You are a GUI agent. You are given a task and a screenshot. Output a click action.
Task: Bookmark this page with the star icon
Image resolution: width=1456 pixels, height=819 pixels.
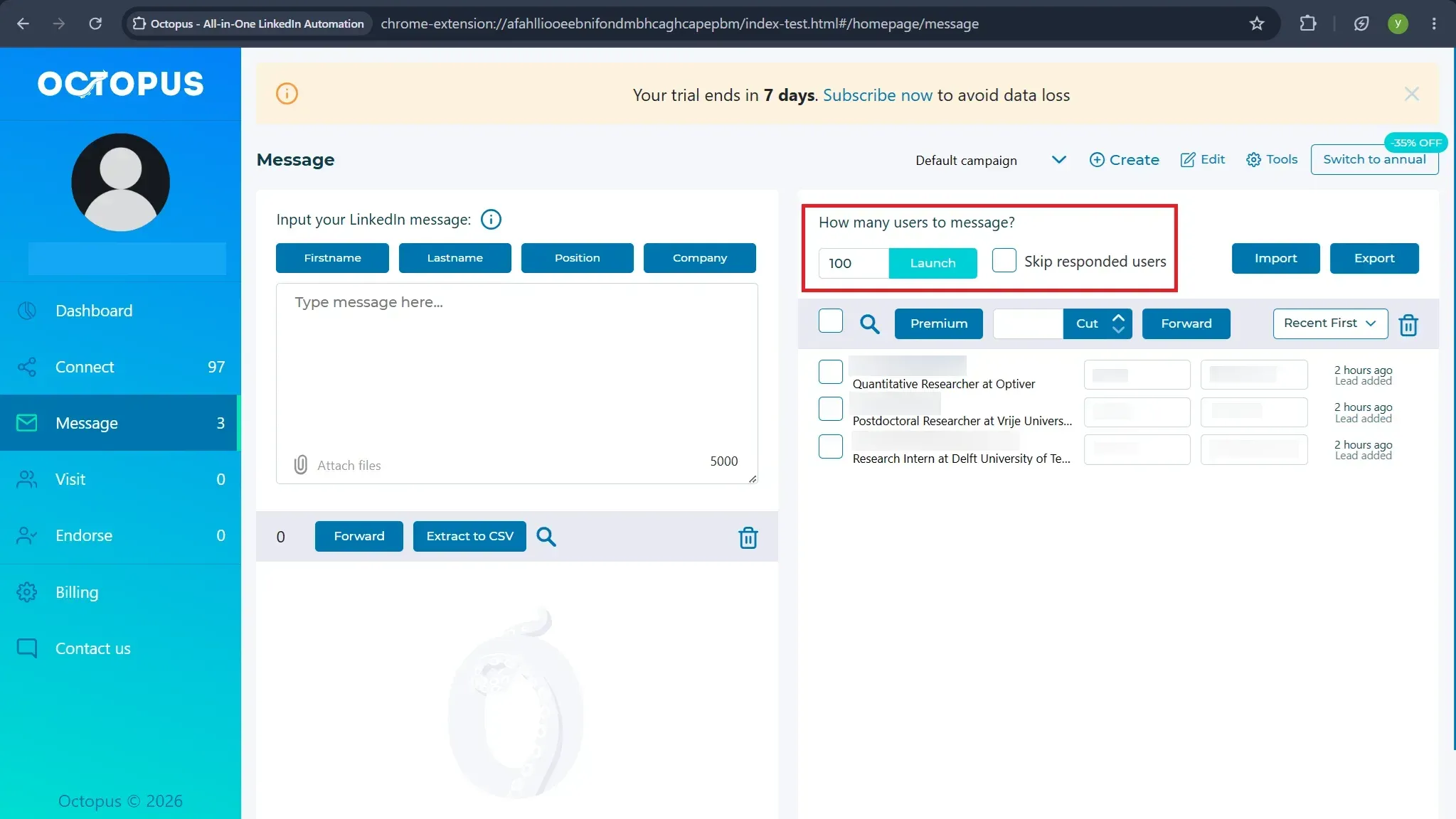pyautogui.click(x=1257, y=23)
